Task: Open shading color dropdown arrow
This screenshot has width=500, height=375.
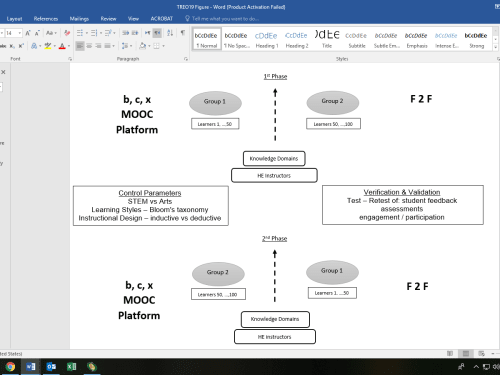Action: click(149, 46)
